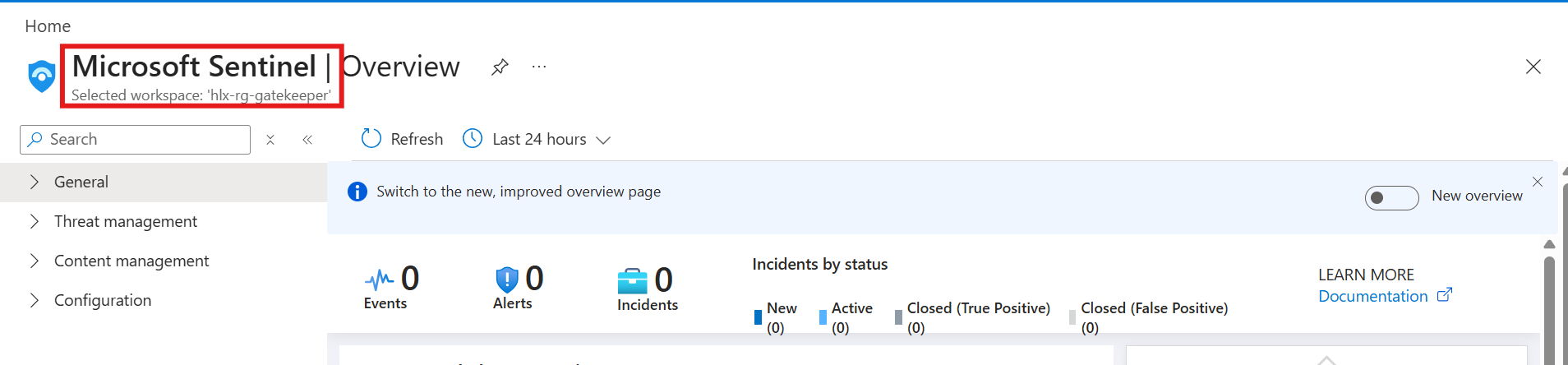Click the chevron next to Last 24 hours
1568x365 pixels.
coord(603,141)
